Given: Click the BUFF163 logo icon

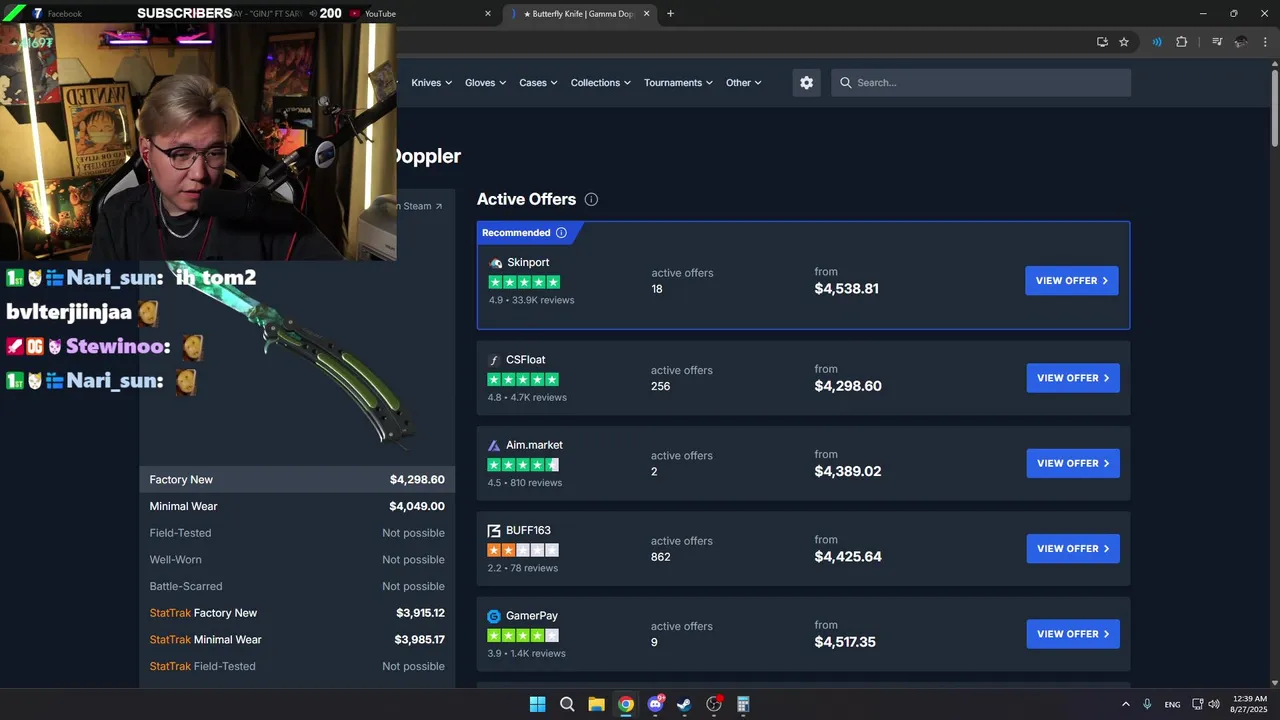Looking at the screenshot, I should pos(494,531).
